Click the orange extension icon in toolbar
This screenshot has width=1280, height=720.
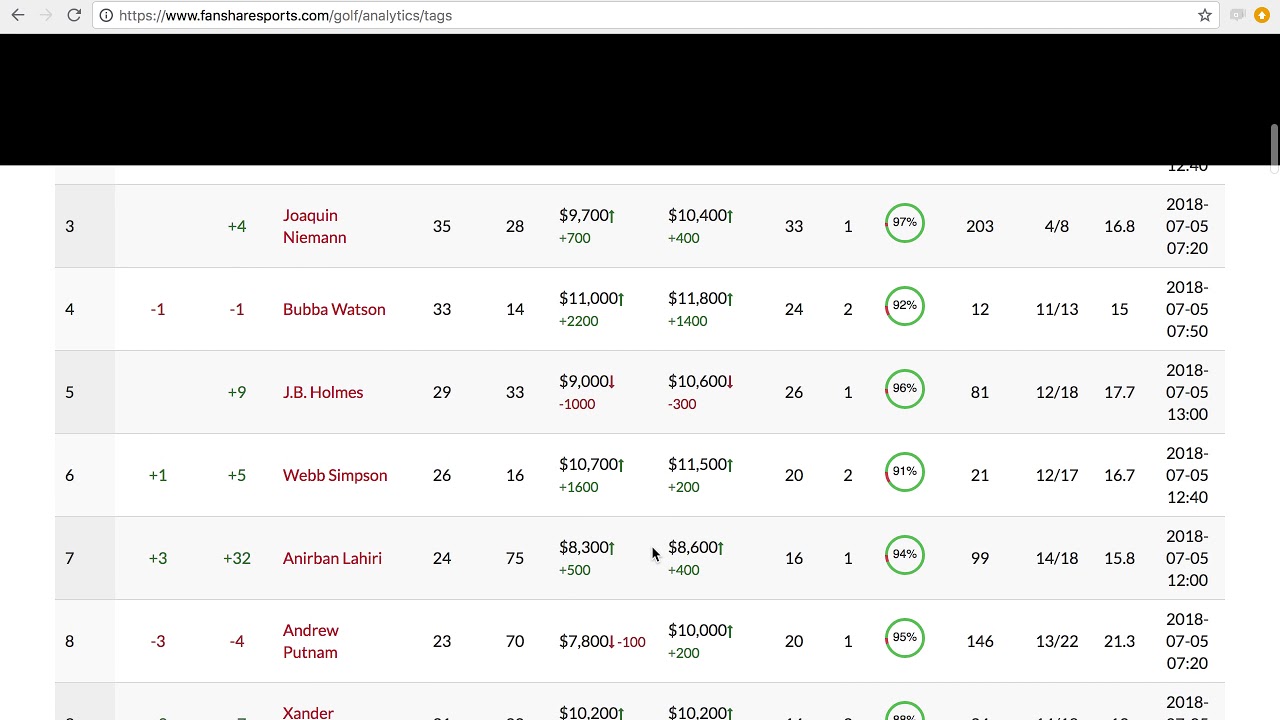[1262, 15]
